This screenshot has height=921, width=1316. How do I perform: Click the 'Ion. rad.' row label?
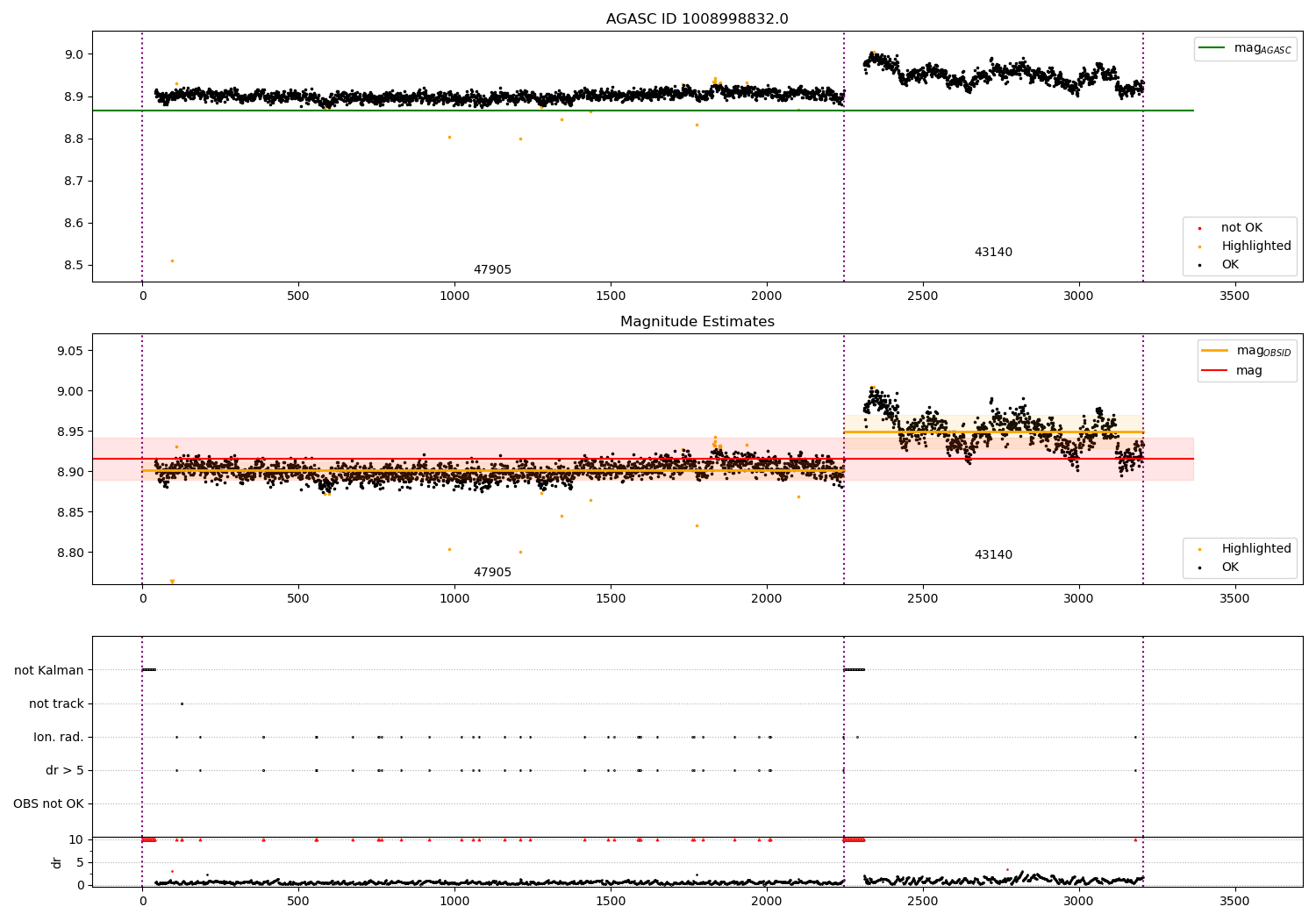click(x=59, y=738)
